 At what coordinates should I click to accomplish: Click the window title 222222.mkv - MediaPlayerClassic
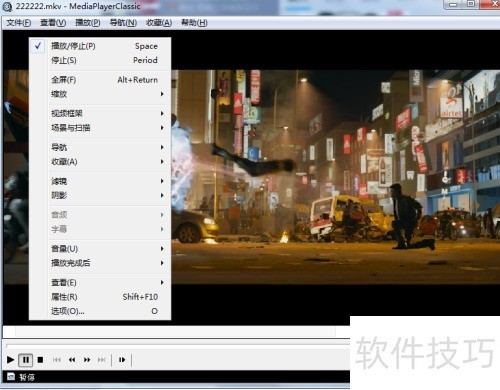click(78, 6)
